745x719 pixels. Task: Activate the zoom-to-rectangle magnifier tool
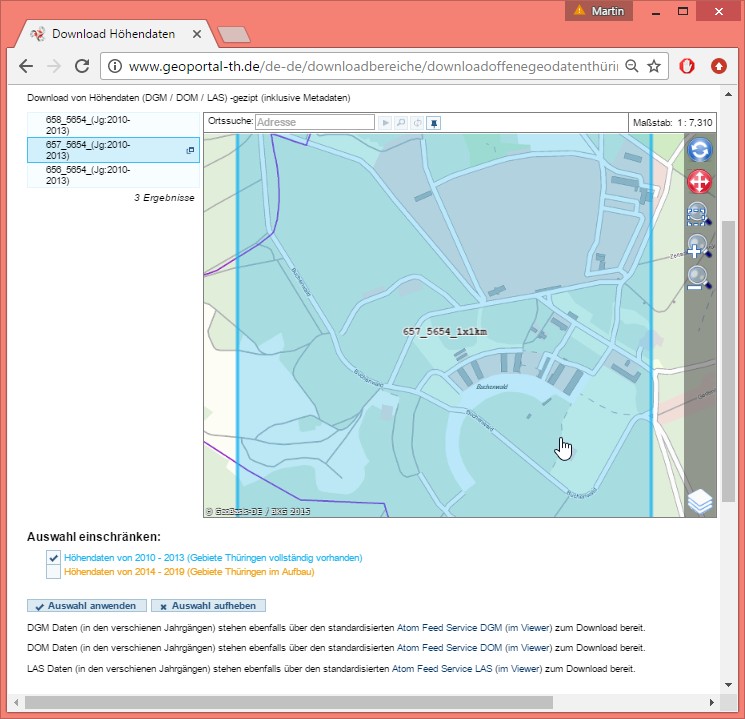698,214
